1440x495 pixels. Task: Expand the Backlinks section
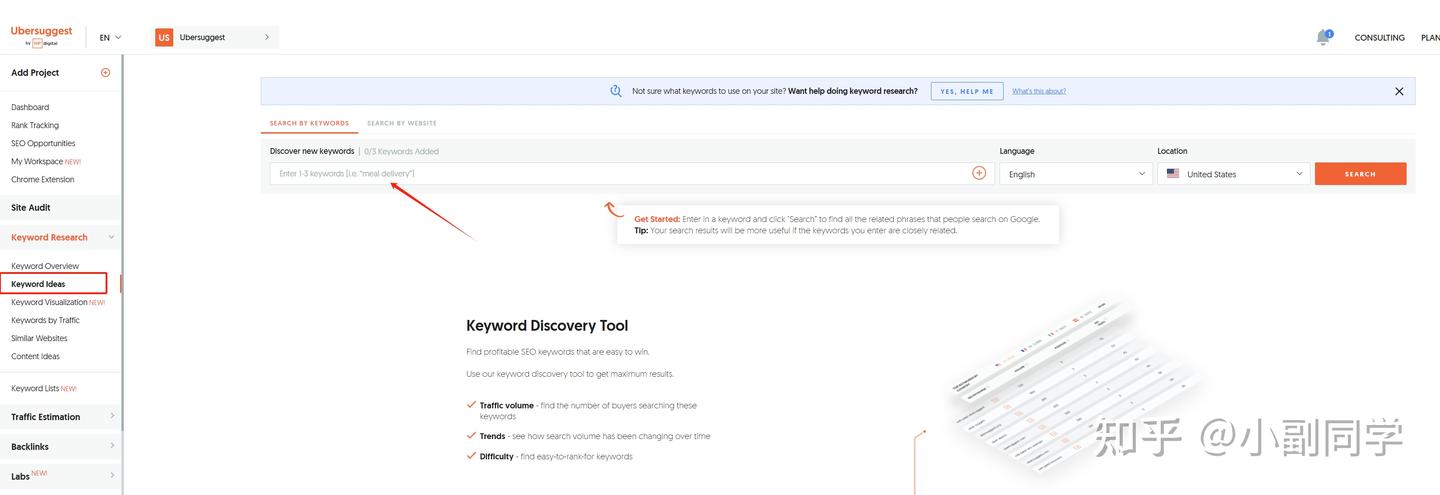point(112,446)
